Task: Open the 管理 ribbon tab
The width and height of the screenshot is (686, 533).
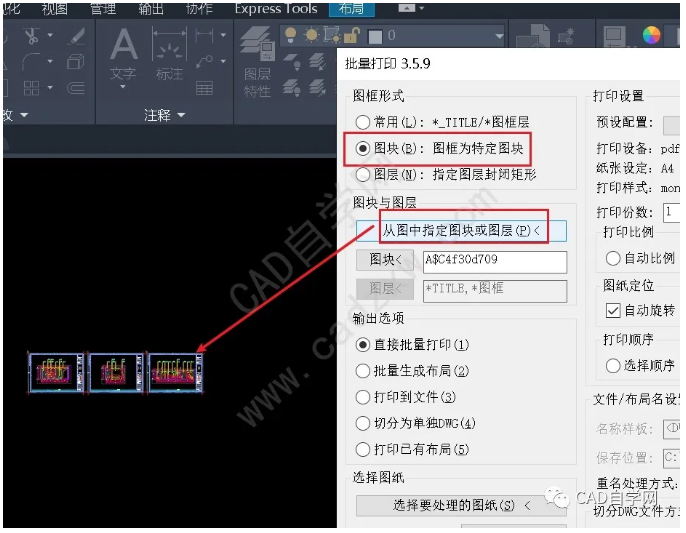Action: pos(103,9)
